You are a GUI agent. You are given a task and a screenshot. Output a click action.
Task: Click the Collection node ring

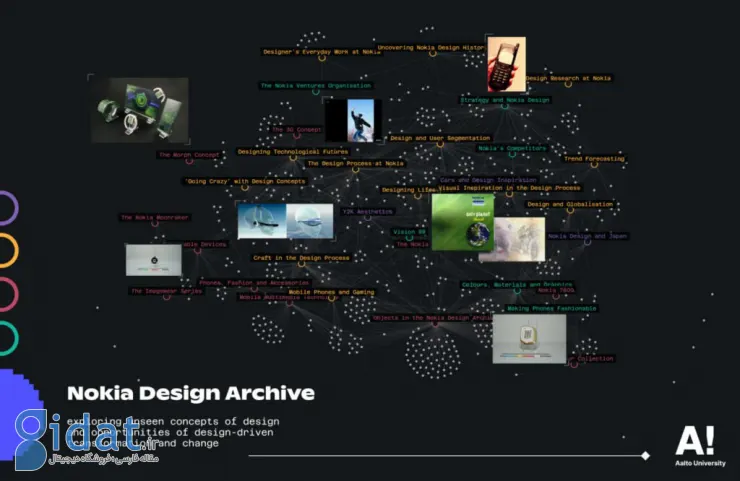coord(573,363)
